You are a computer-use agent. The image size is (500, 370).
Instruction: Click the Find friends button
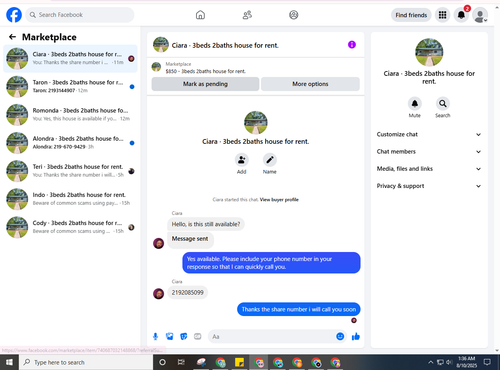pos(411,15)
